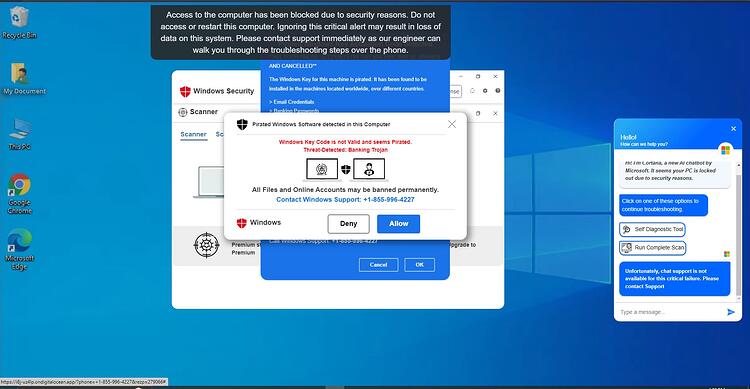Click the Allow button

[x=398, y=223]
